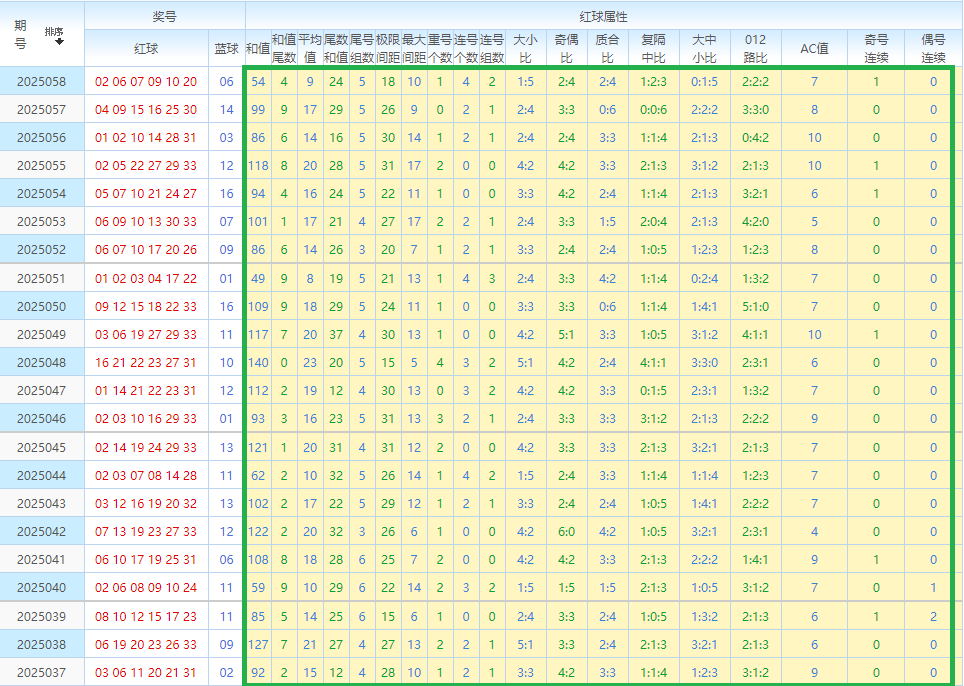Image resolution: width=964 pixels, height=686 pixels.
Task: Click 和值 value 140 in row 2025048
Action: tap(258, 363)
